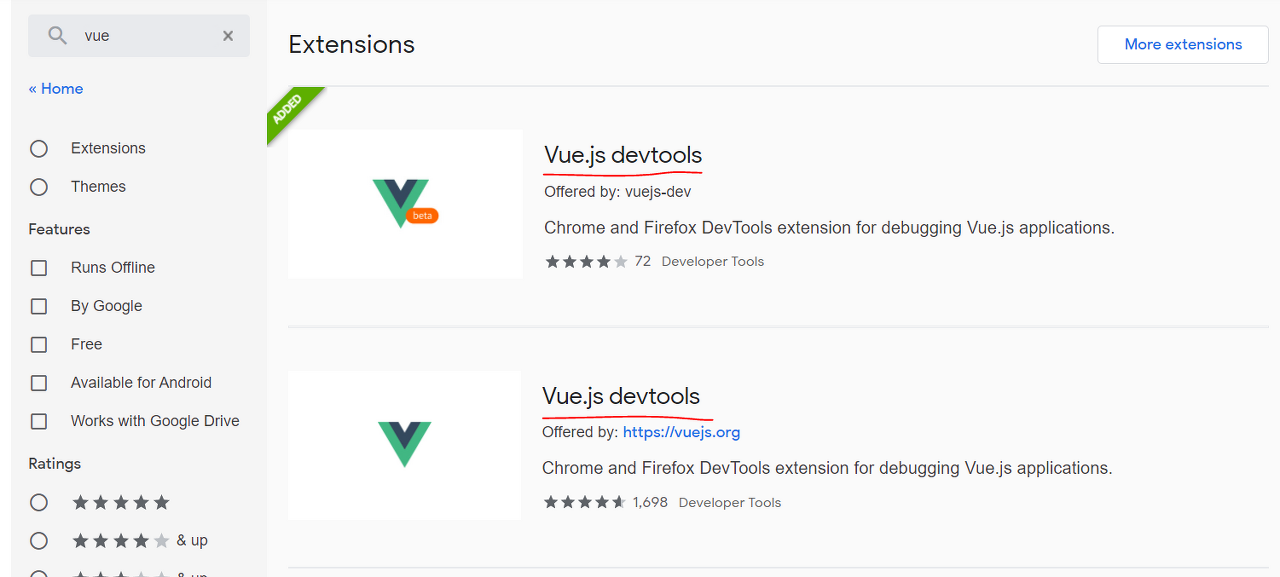Tick the Free checkbox
Viewport: 1280px width, 577px height.
[39, 345]
